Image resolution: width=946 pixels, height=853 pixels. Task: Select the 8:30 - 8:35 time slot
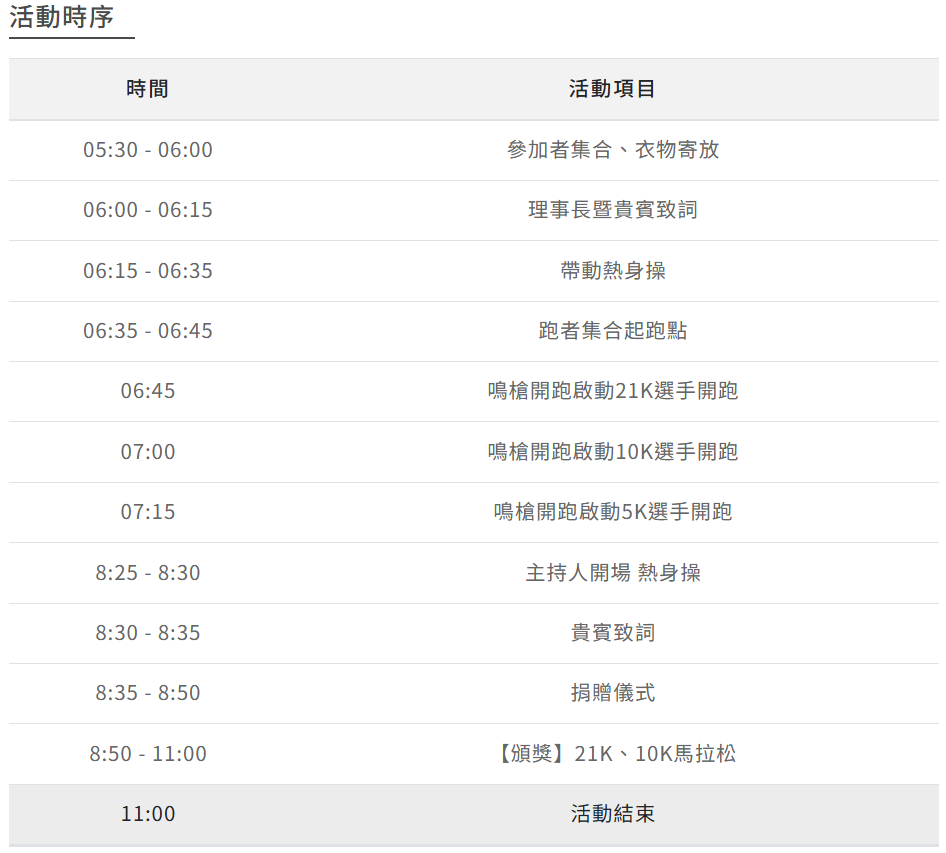coord(148,633)
